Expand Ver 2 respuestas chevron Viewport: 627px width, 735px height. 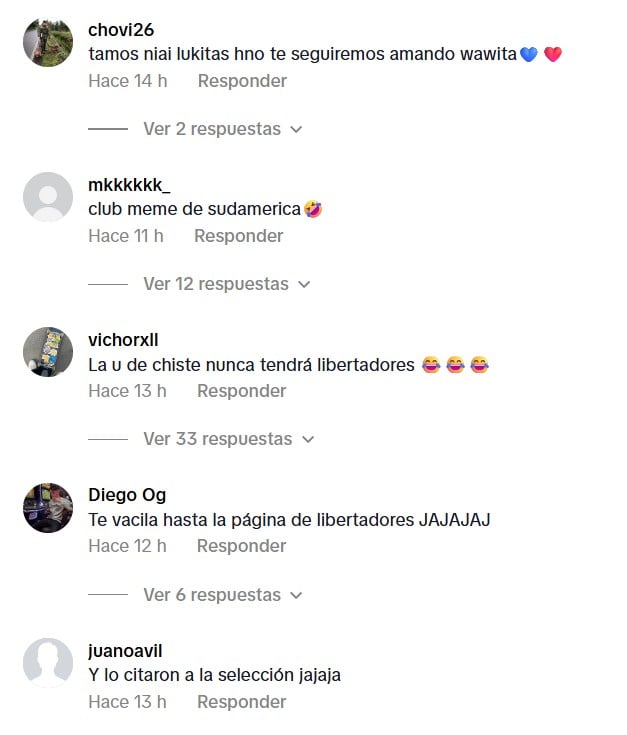pyautogui.click(x=296, y=129)
